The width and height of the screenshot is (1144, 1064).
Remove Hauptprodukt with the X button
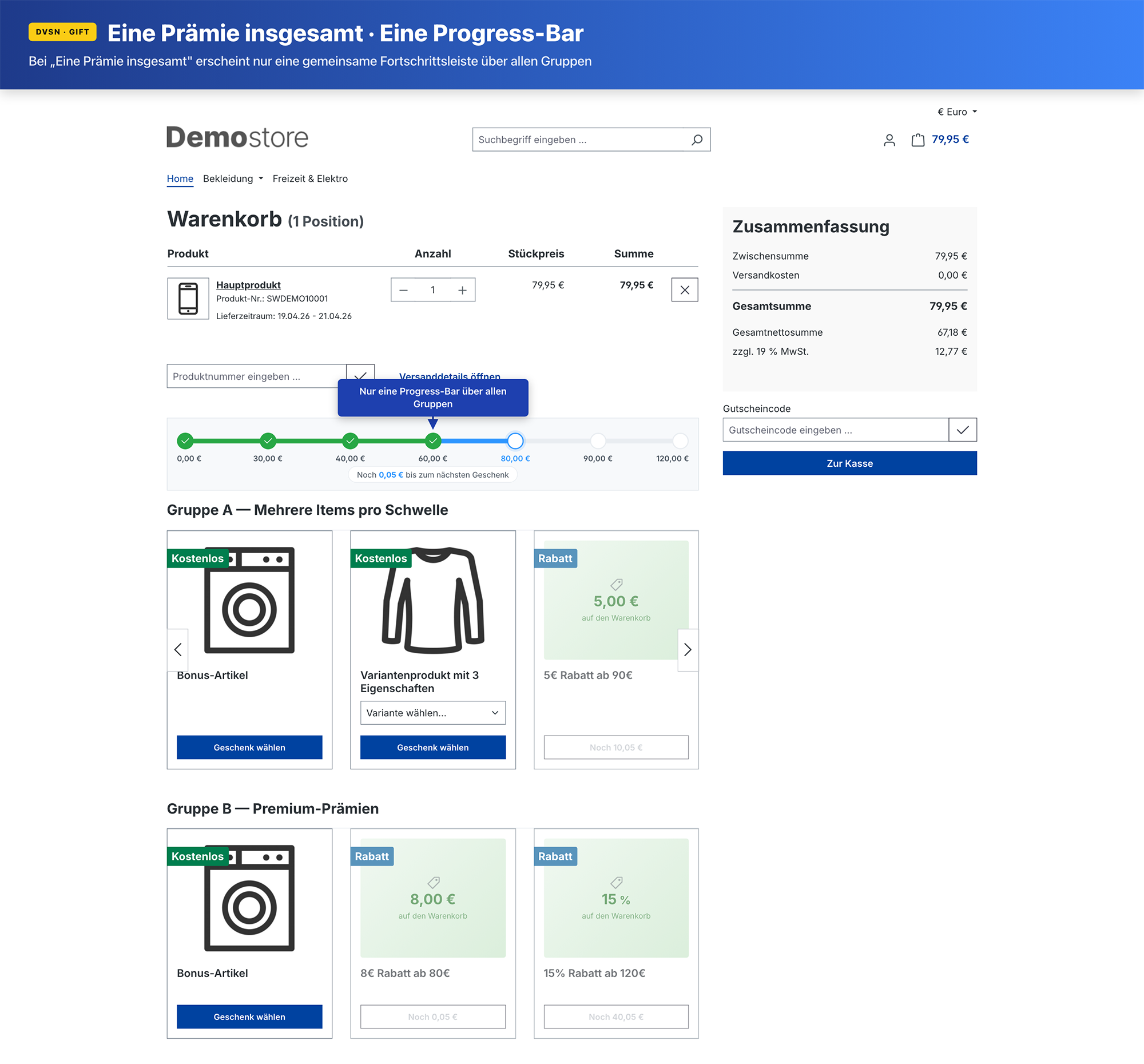(684, 290)
